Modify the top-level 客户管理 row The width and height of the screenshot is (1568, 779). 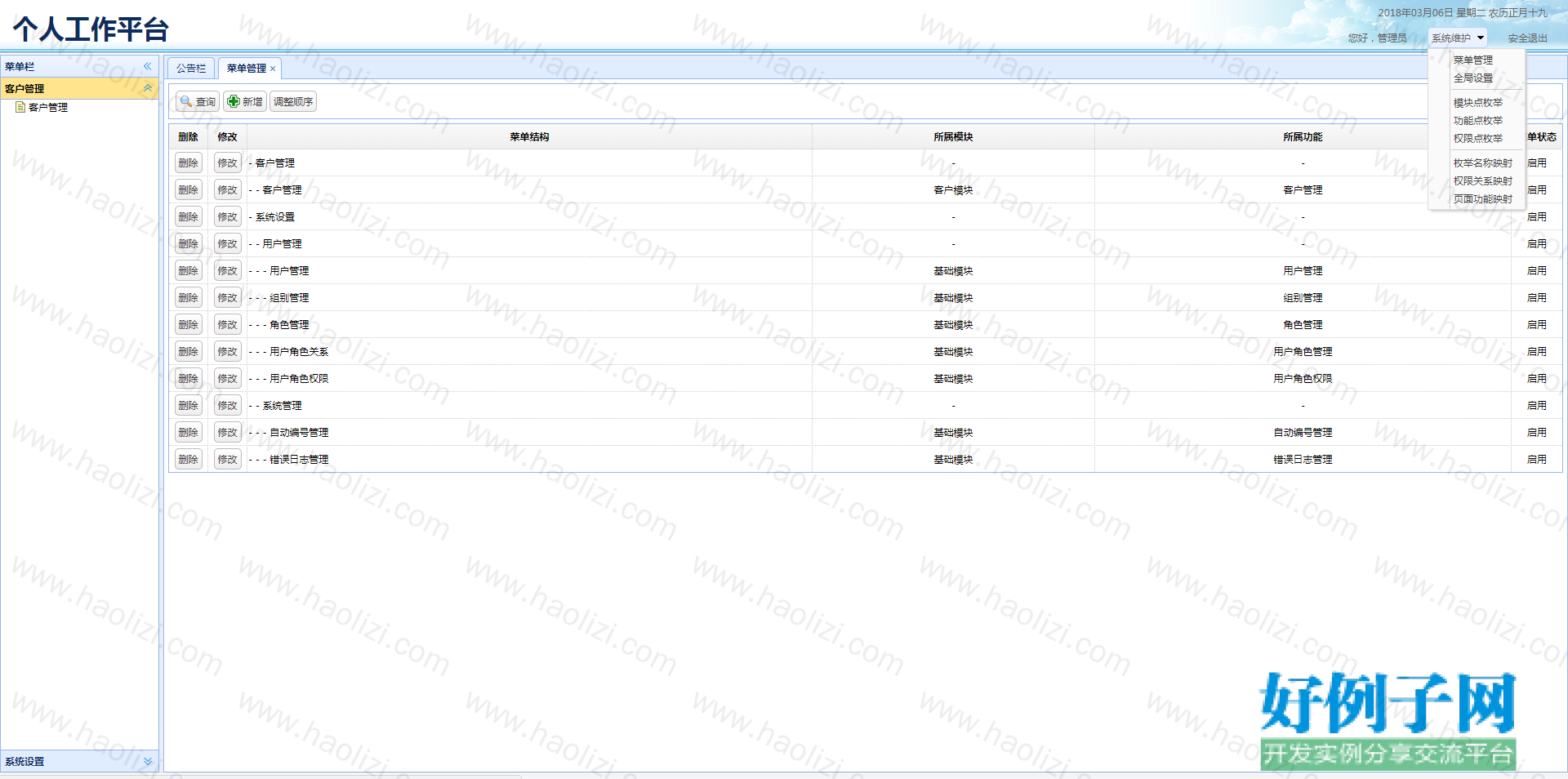coord(228,162)
